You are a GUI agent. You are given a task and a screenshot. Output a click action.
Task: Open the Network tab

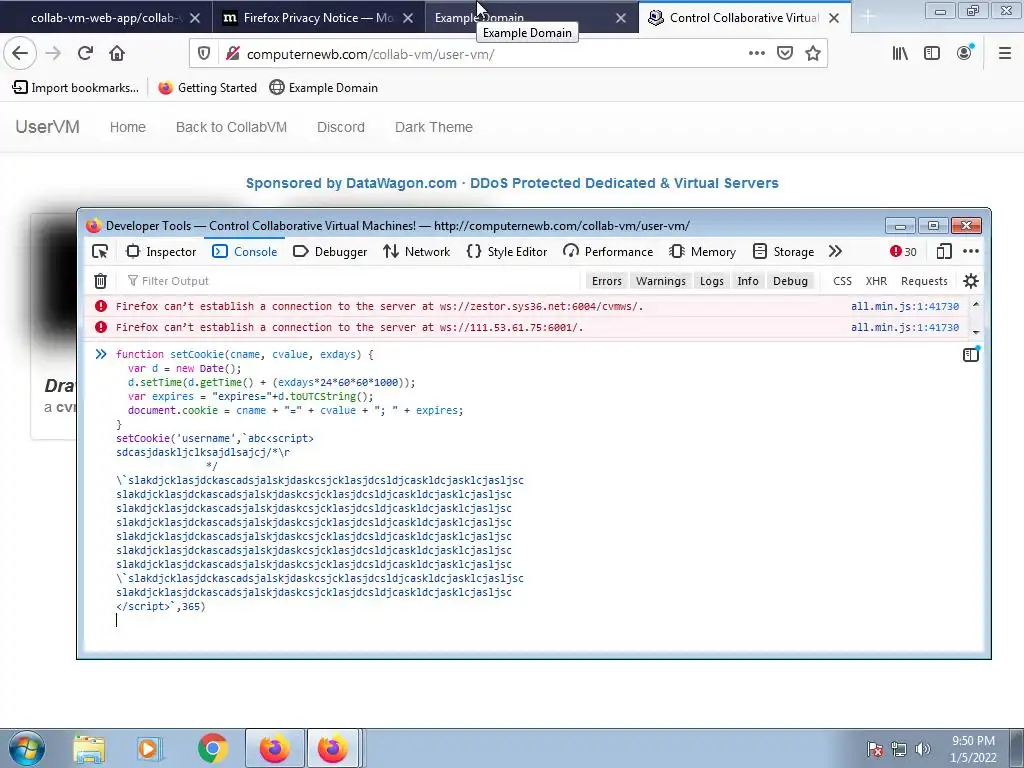(417, 251)
